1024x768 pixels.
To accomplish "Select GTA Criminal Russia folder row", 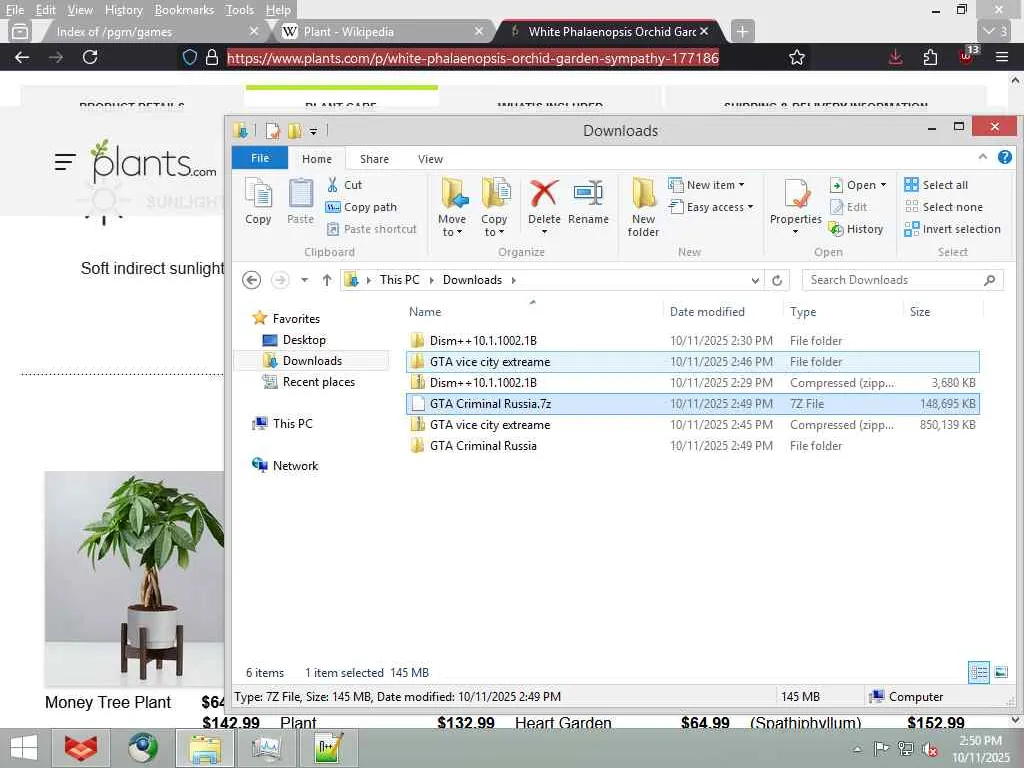I will [x=692, y=445].
